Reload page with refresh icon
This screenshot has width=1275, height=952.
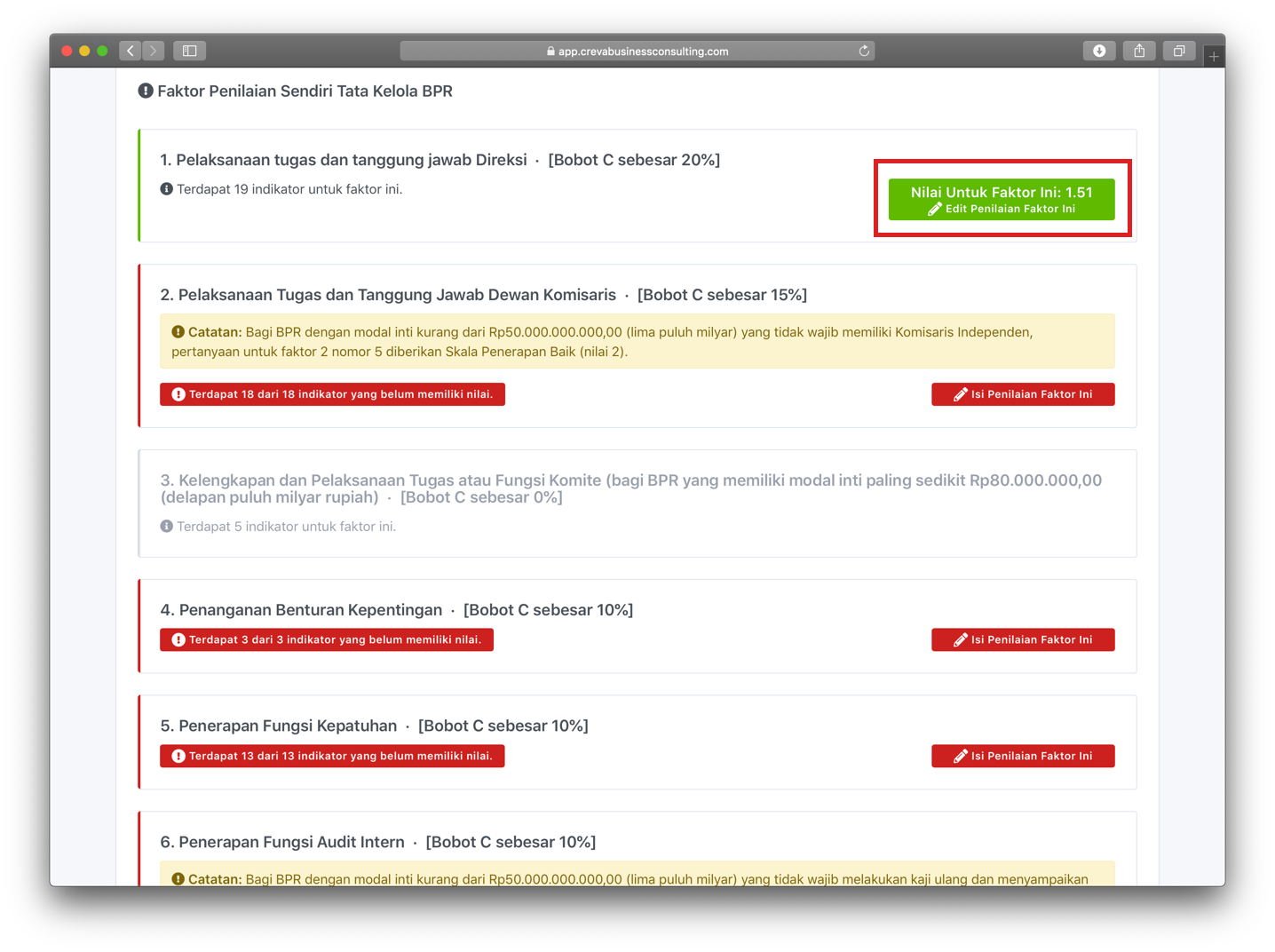(864, 51)
